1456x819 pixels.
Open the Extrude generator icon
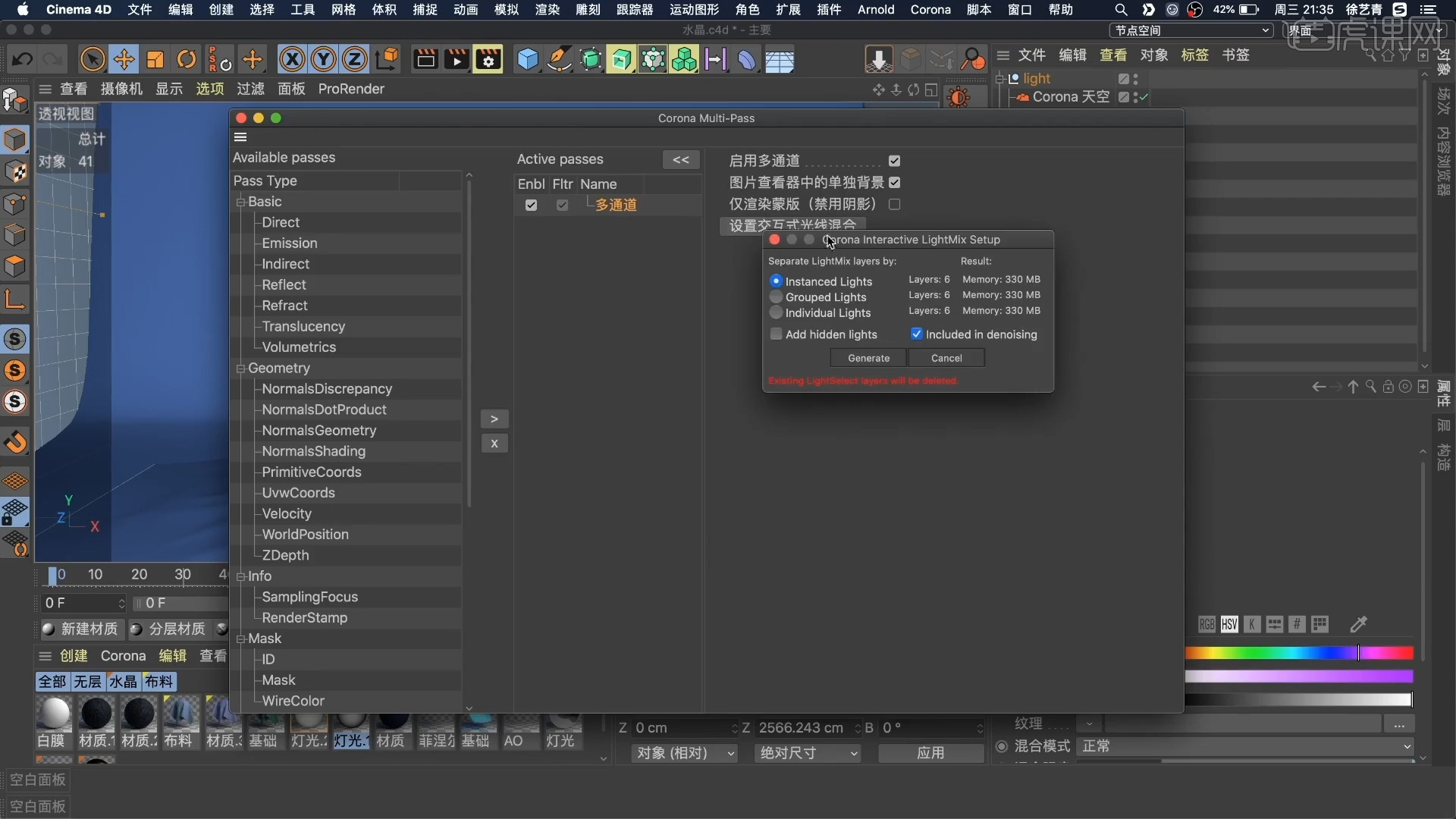621,59
